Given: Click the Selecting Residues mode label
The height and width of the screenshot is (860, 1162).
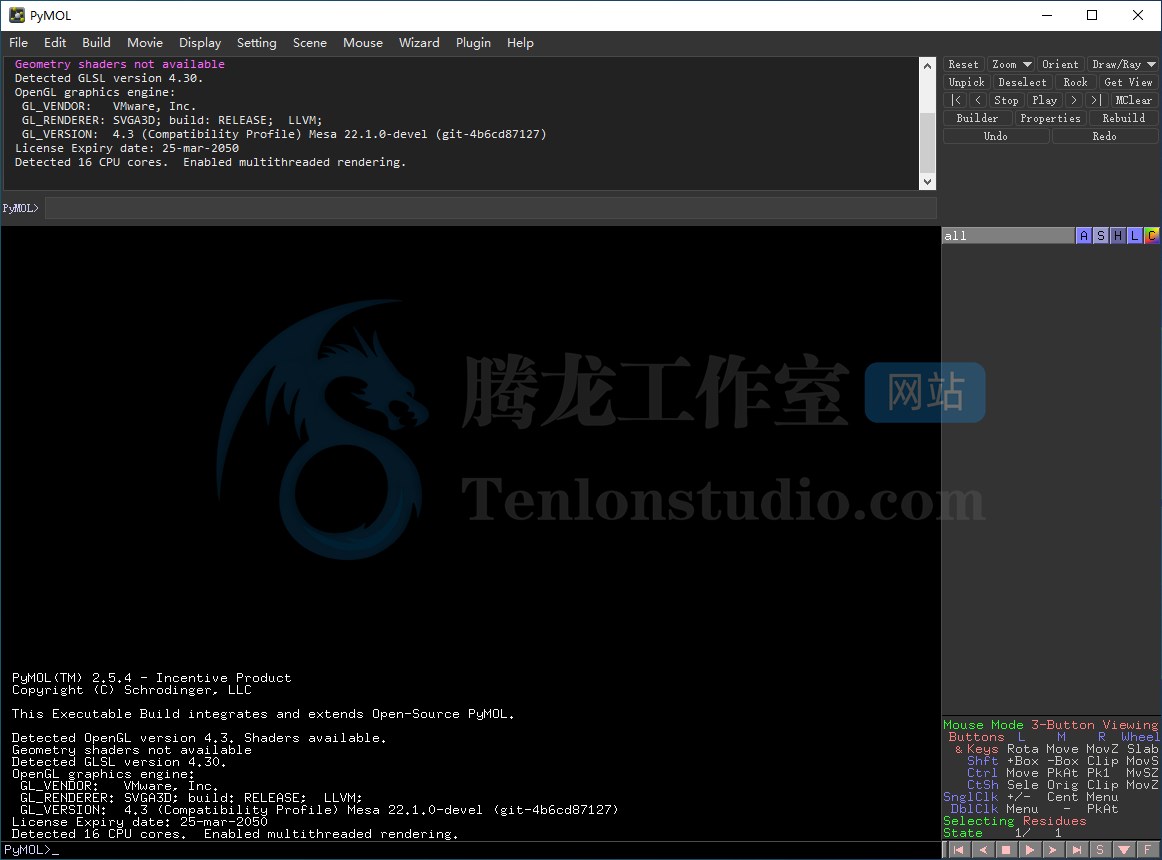Looking at the screenshot, I should 1015,821.
